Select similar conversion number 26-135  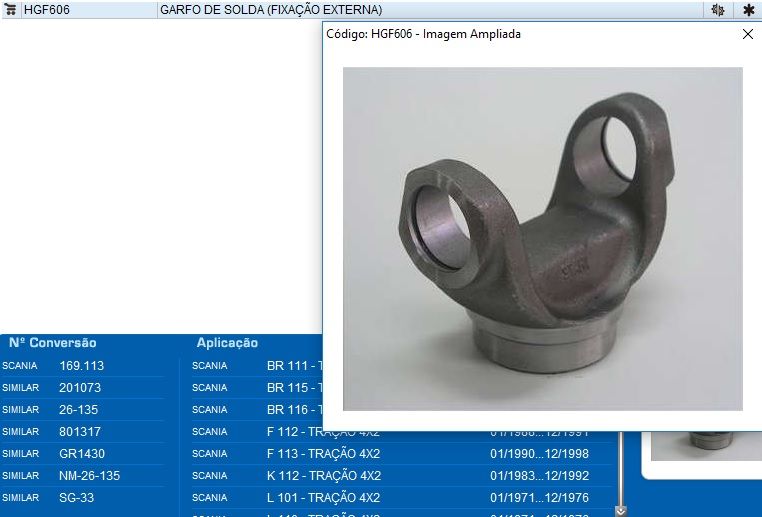tap(78, 410)
